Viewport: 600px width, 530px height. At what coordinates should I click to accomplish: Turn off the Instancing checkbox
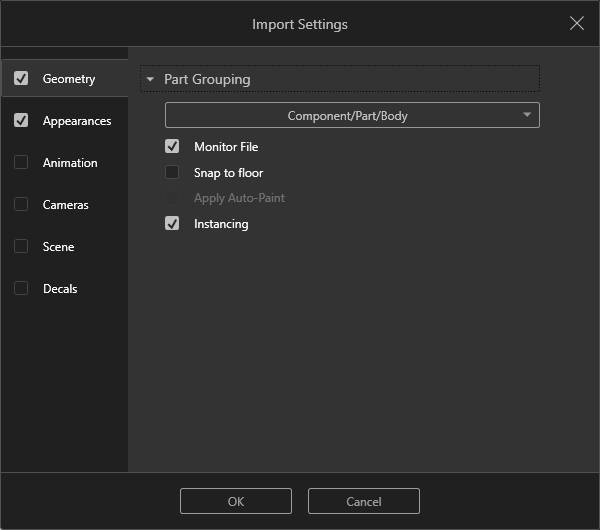point(172,223)
